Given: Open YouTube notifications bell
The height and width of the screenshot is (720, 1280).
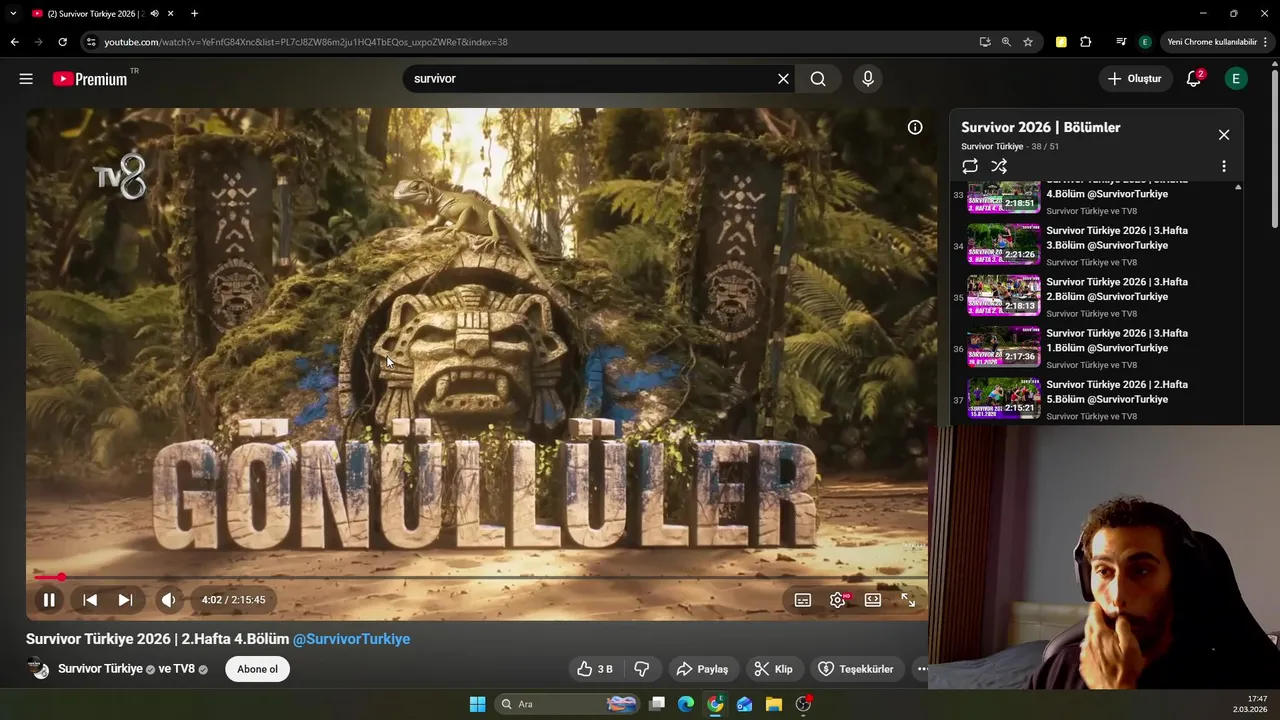Looking at the screenshot, I should (x=1194, y=79).
